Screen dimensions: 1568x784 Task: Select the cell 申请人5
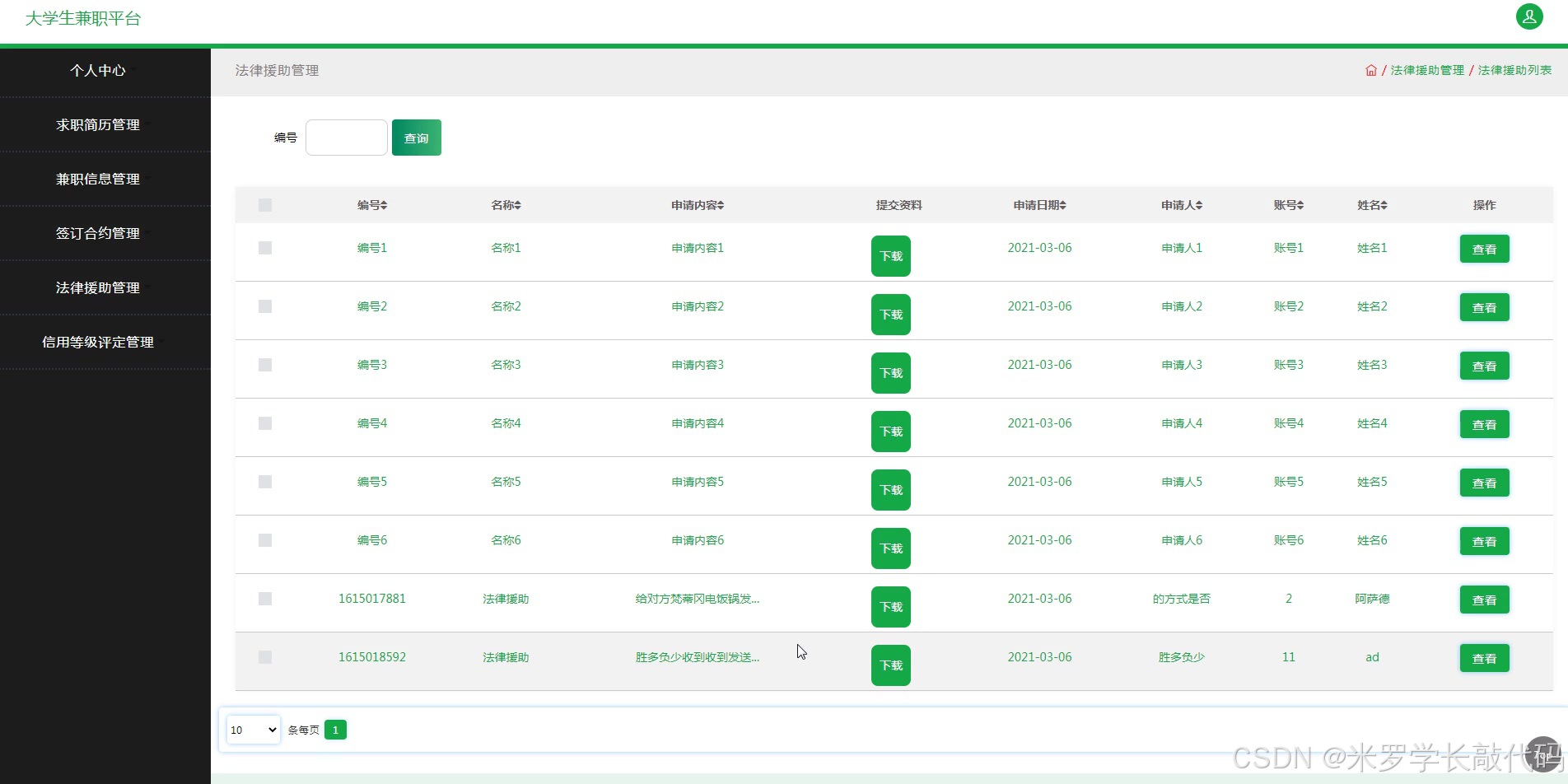1182,482
